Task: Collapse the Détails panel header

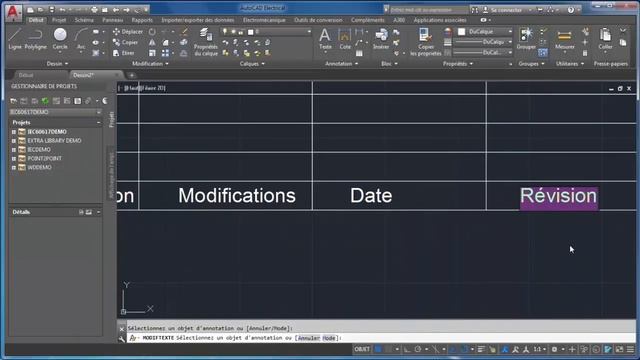Action: [x=98, y=212]
